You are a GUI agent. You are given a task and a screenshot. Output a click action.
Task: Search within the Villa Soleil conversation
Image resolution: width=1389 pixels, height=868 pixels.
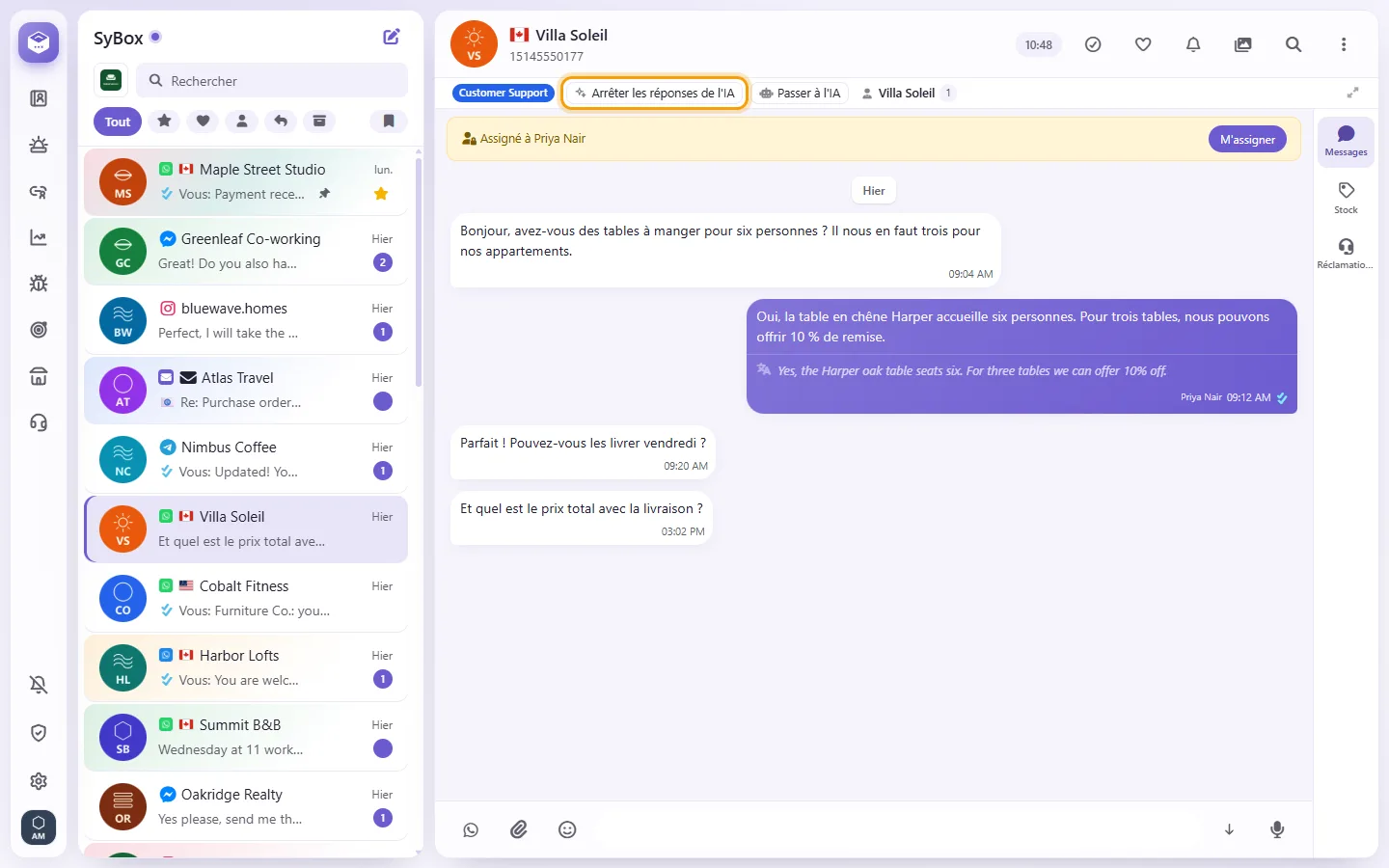(1294, 44)
